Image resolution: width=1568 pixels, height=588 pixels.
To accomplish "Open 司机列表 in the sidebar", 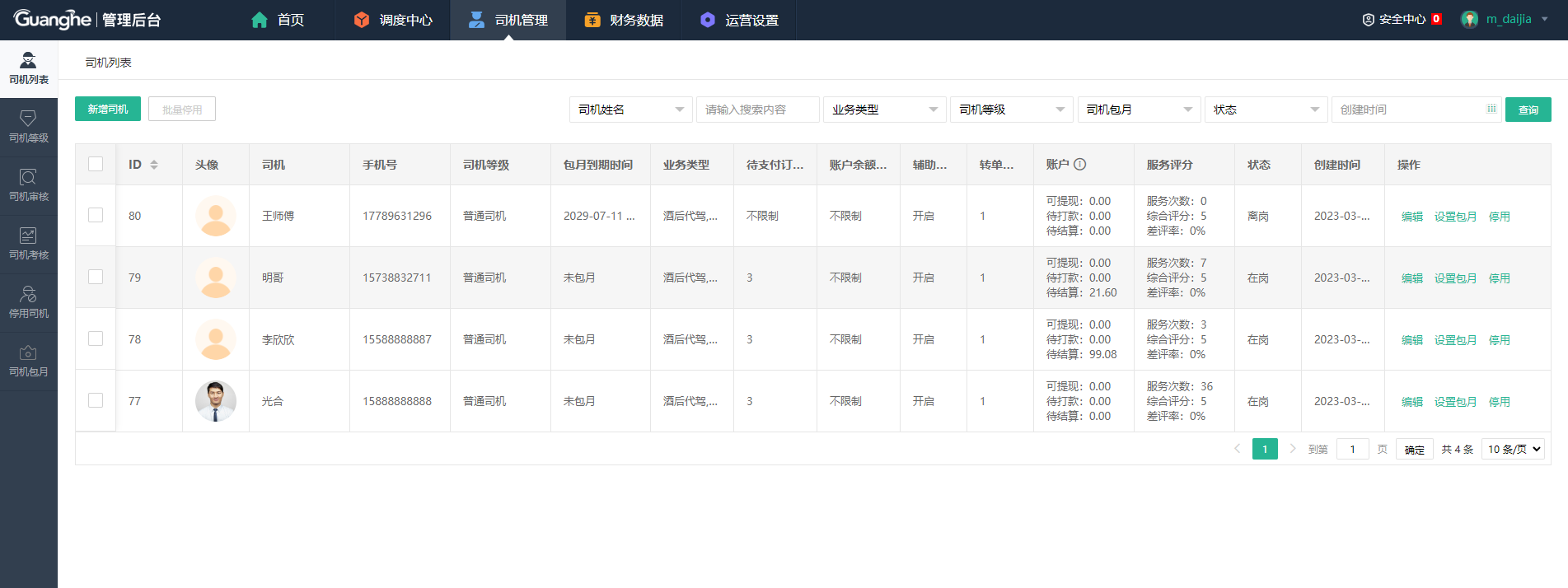I will point(29,68).
